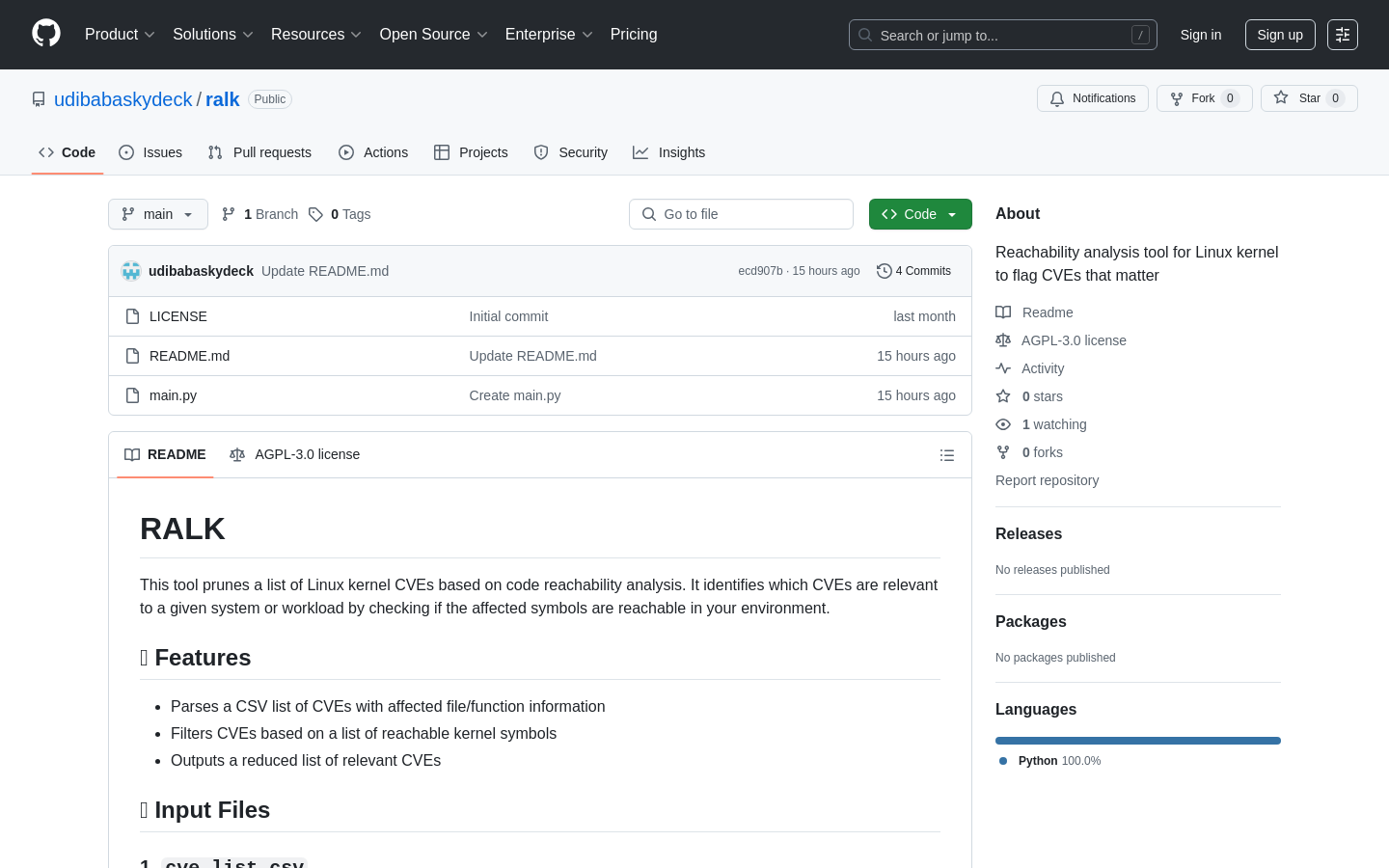Click the star icon beside 0 stars
This screenshot has height=868, width=1389.
coord(1003,396)
